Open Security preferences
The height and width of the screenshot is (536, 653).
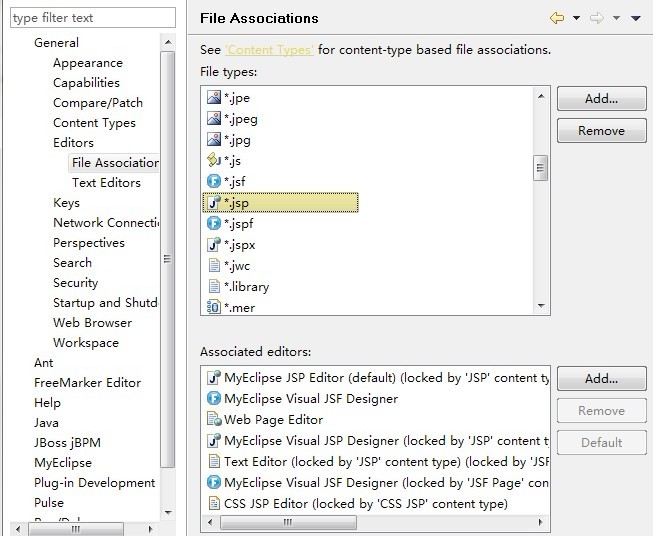75,283
